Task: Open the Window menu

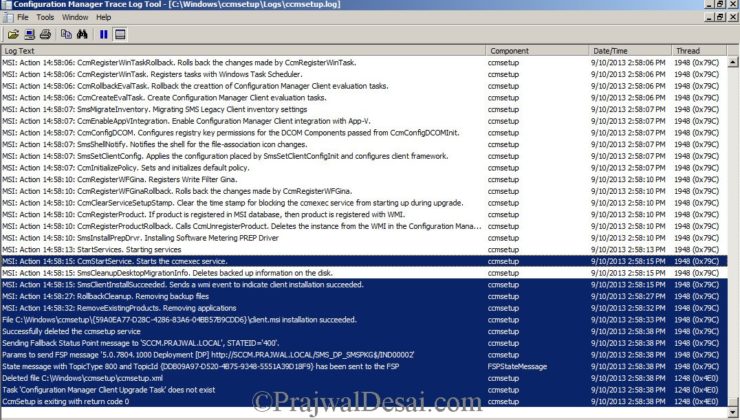Action: [75, 17]
